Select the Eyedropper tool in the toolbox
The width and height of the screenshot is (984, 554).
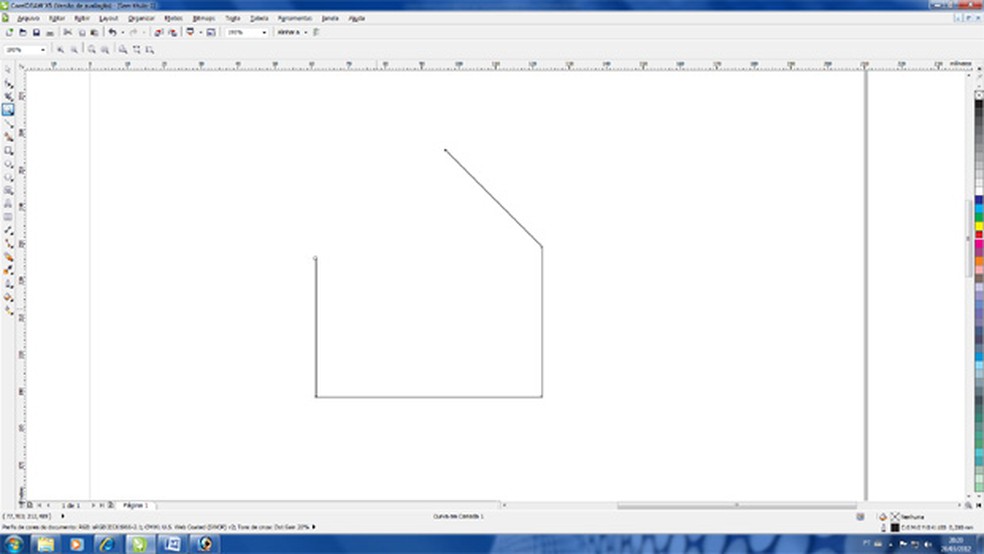click(8, 270)
